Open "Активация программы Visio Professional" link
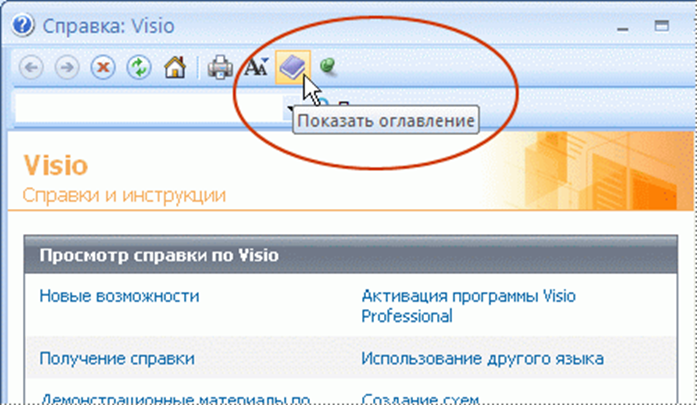 tap(468, 306)
